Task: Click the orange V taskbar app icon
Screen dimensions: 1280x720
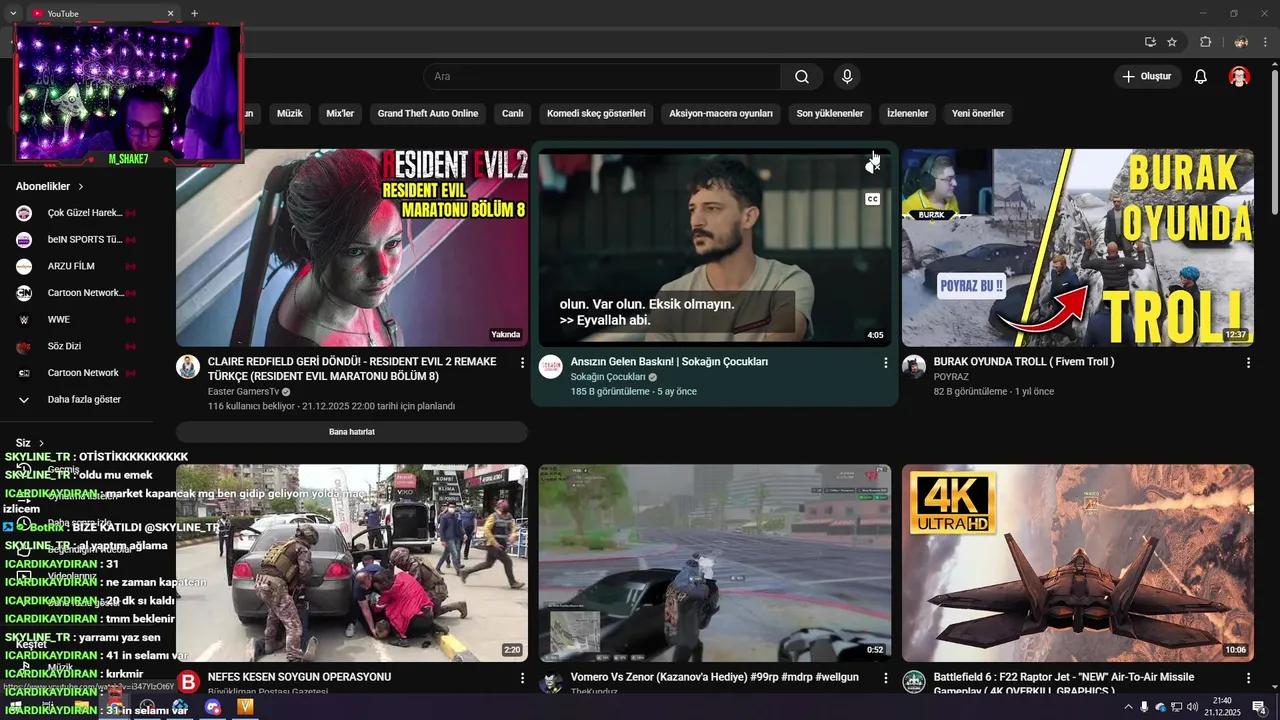Action: (245, 707)
